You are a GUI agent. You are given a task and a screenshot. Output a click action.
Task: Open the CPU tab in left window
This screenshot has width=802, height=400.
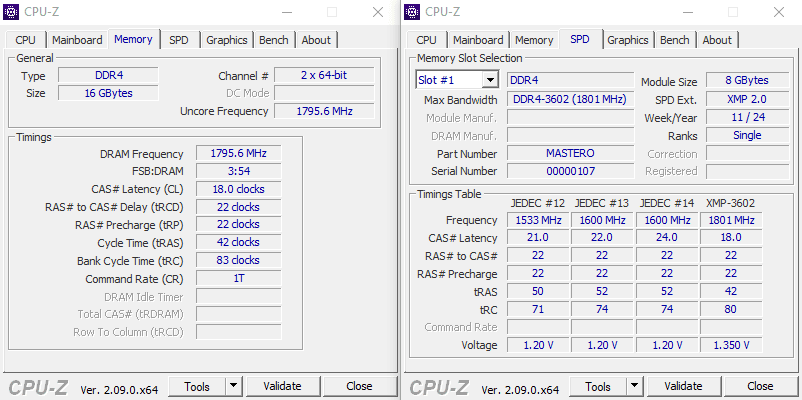pyautogui.click(x=26, y=40)
